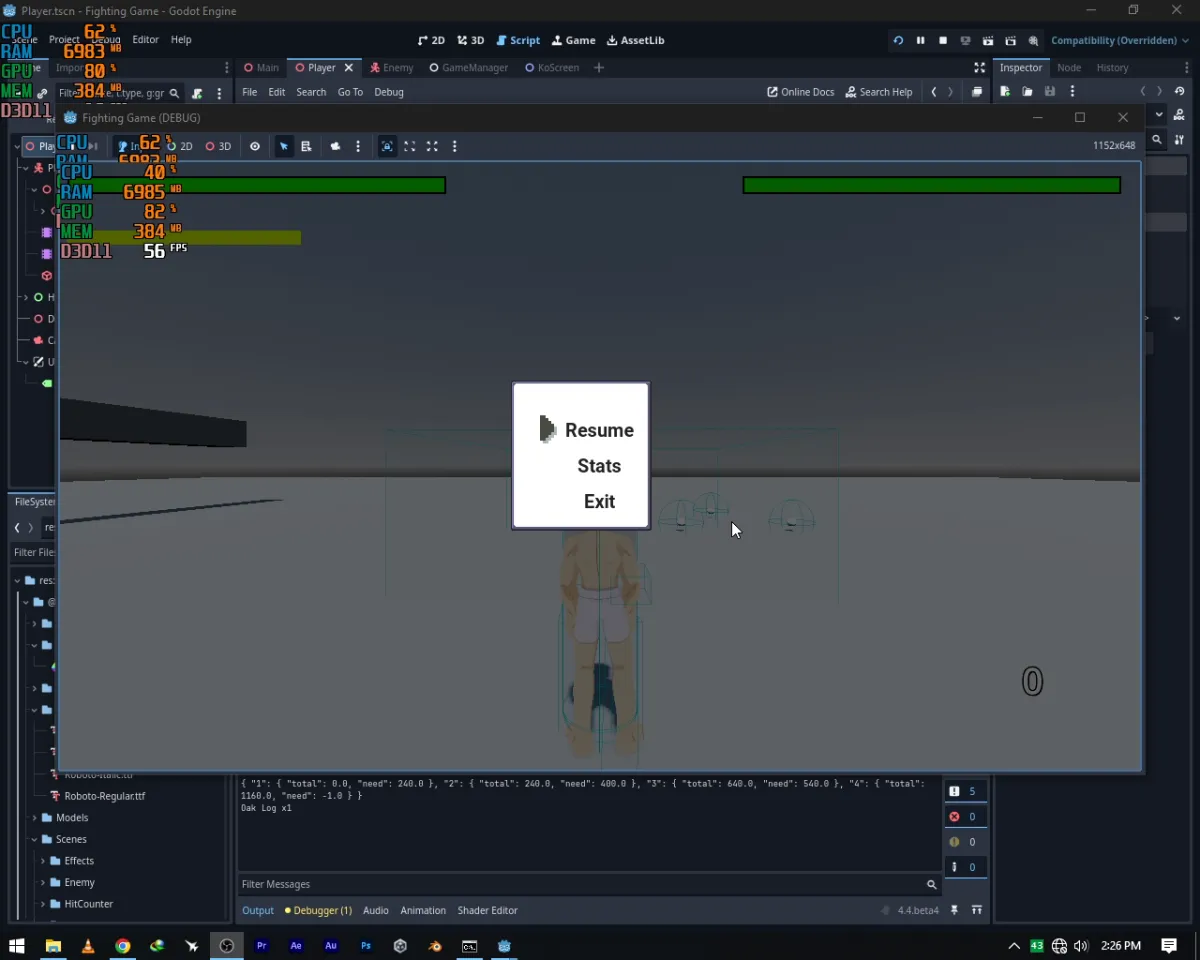Viewport: 1200px width, 960px height.
Task: Switch to the KoScreen scene tab
Action: [551, 68]
